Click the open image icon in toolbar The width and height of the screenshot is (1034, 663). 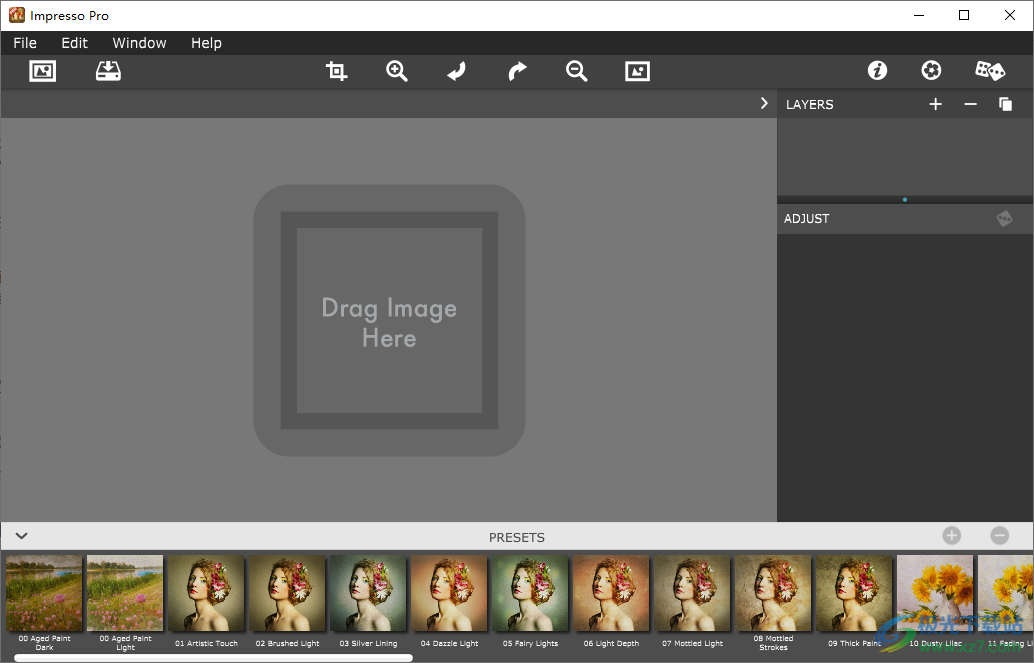pyautogui.click(x=42, y=71)
